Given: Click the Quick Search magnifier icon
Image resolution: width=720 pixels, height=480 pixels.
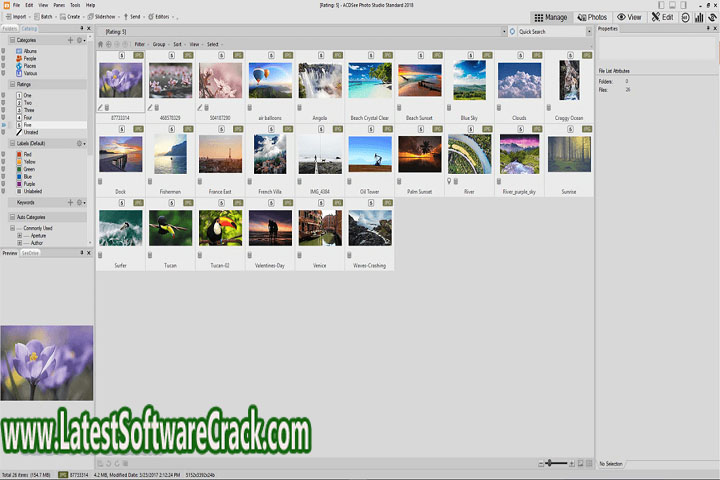Looking at the screenshot, I should (514, 32).
